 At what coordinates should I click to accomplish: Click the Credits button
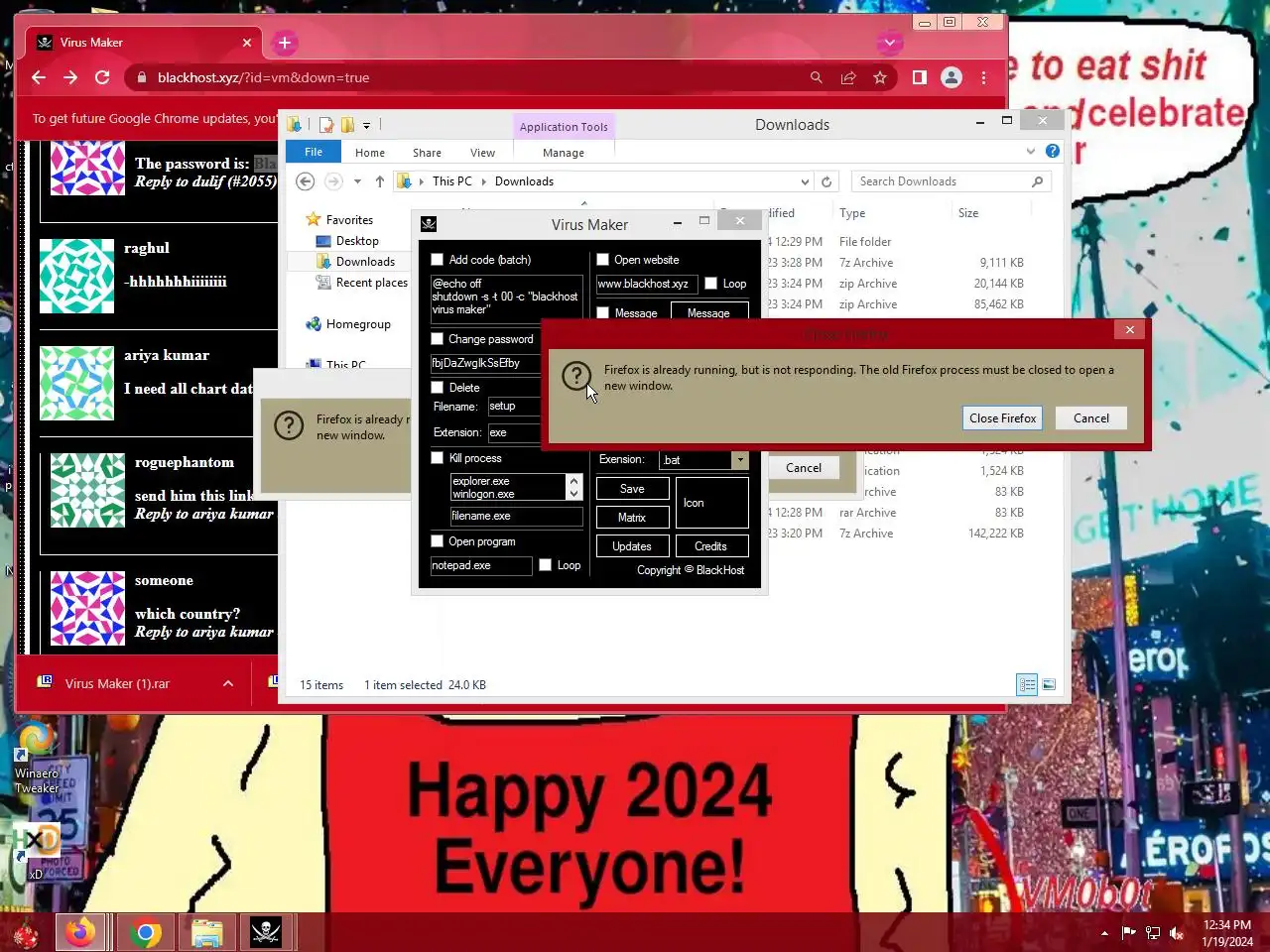710,546
